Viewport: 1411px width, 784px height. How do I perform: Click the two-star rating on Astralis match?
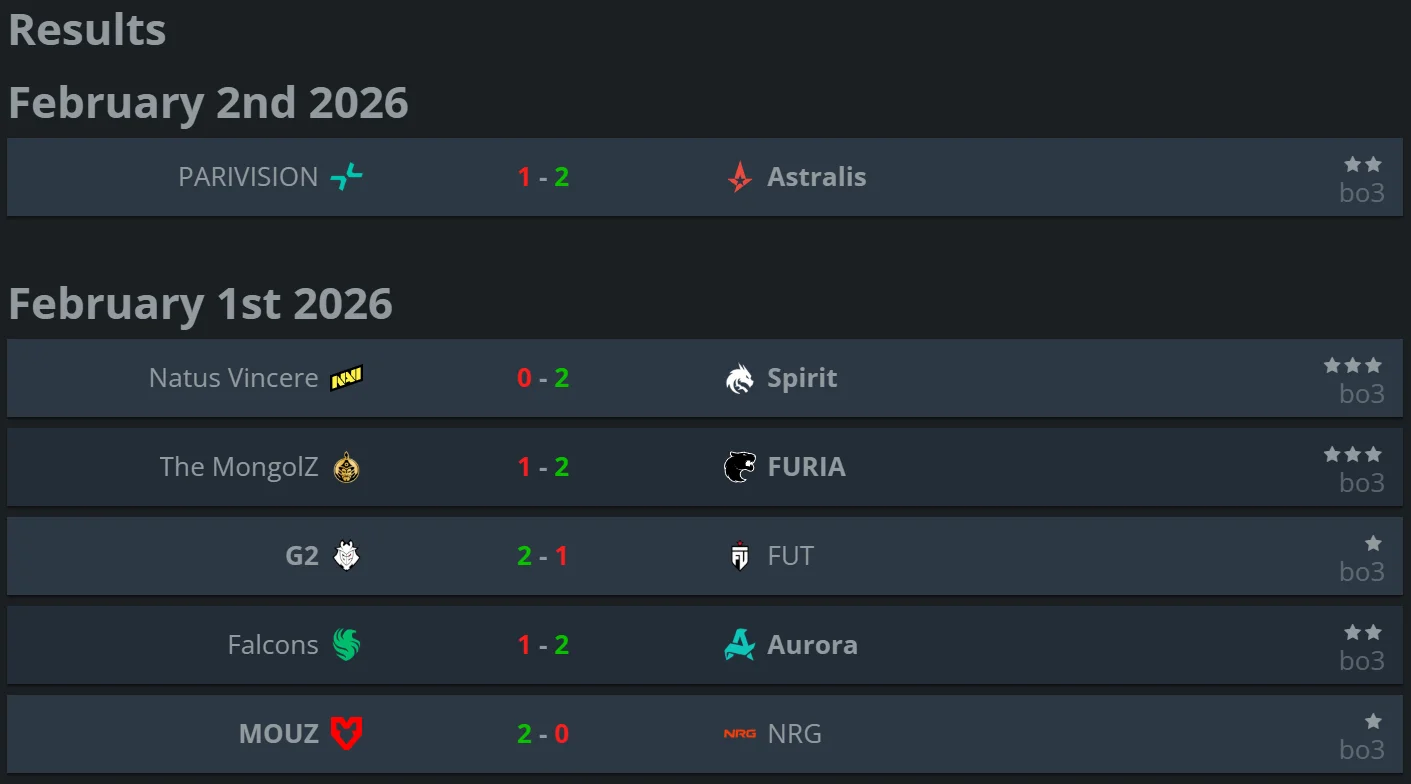click(1362, 164)
